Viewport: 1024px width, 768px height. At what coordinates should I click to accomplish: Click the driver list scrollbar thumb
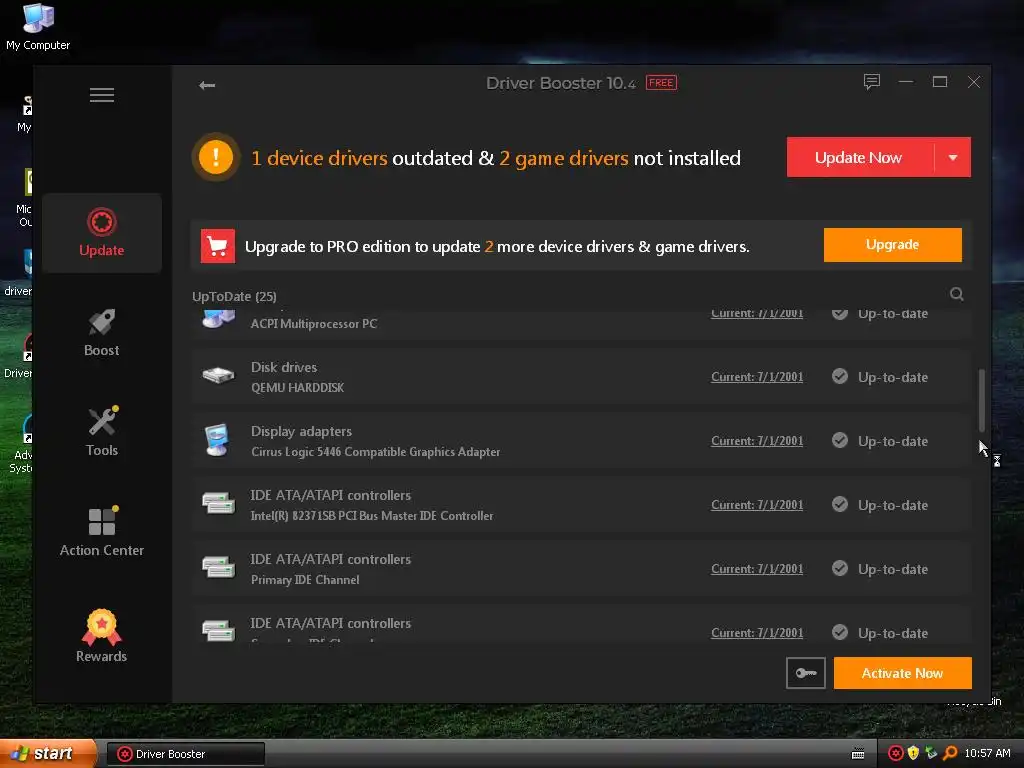(x=982, y=400)
